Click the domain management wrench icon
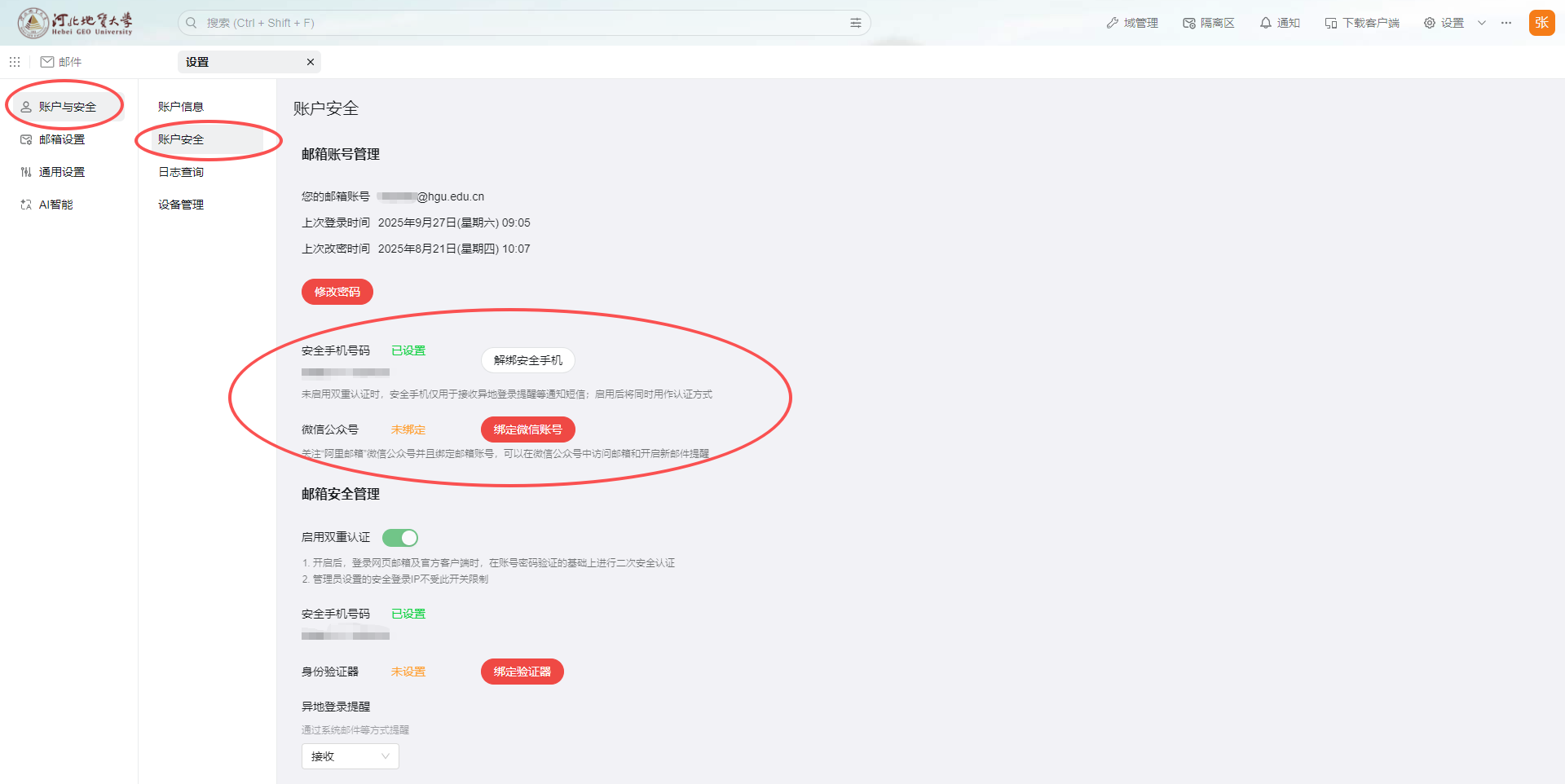 point(1113,23)
